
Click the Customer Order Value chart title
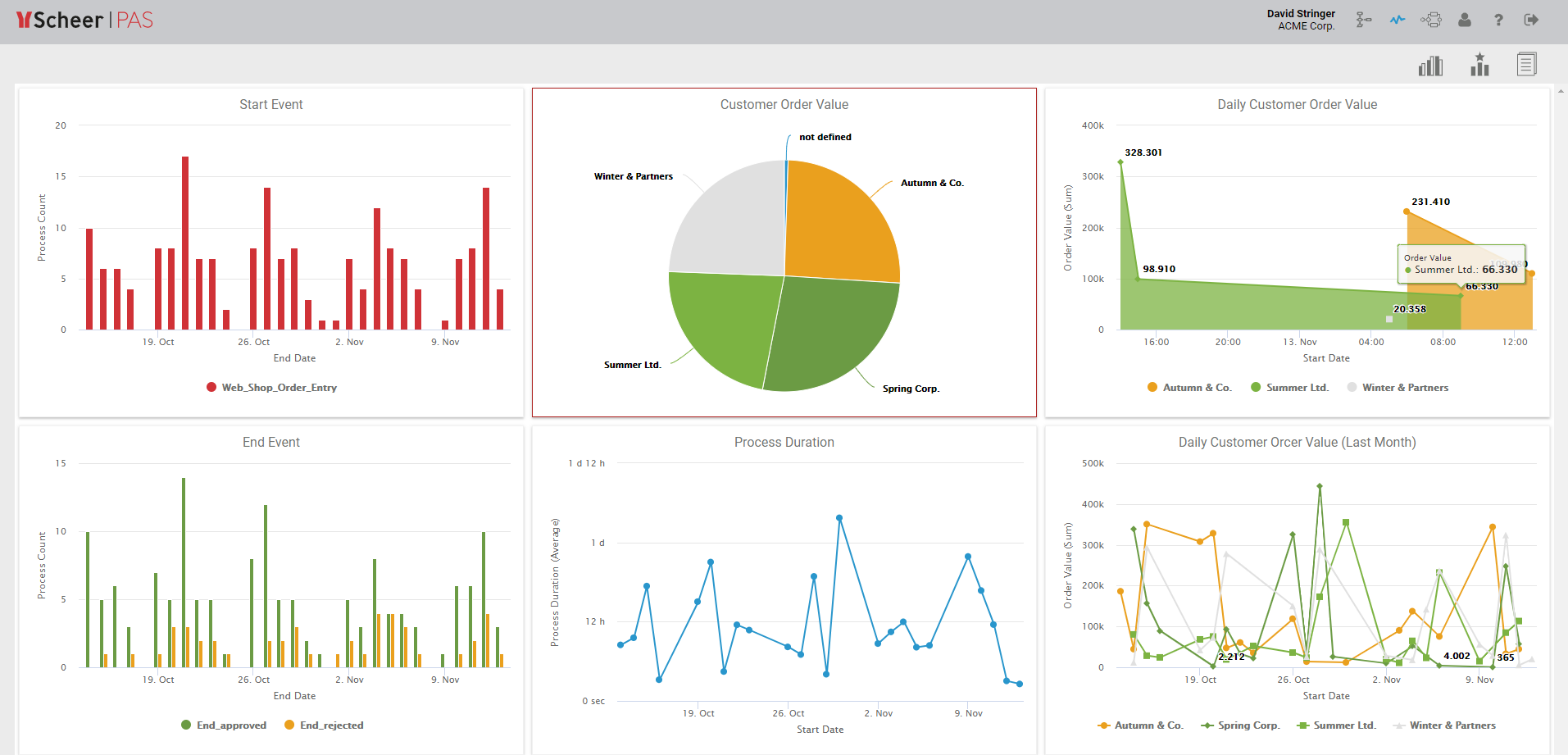[x=784, y=105]
